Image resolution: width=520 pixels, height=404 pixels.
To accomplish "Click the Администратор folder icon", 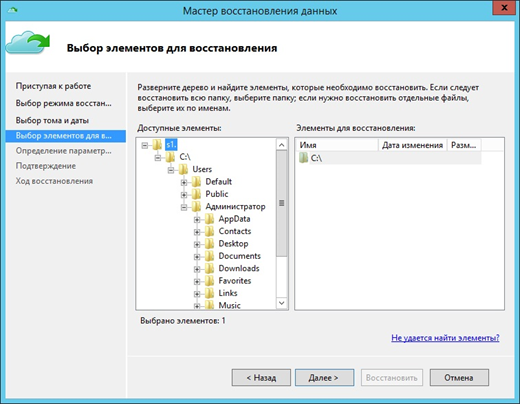I will 196,207.
